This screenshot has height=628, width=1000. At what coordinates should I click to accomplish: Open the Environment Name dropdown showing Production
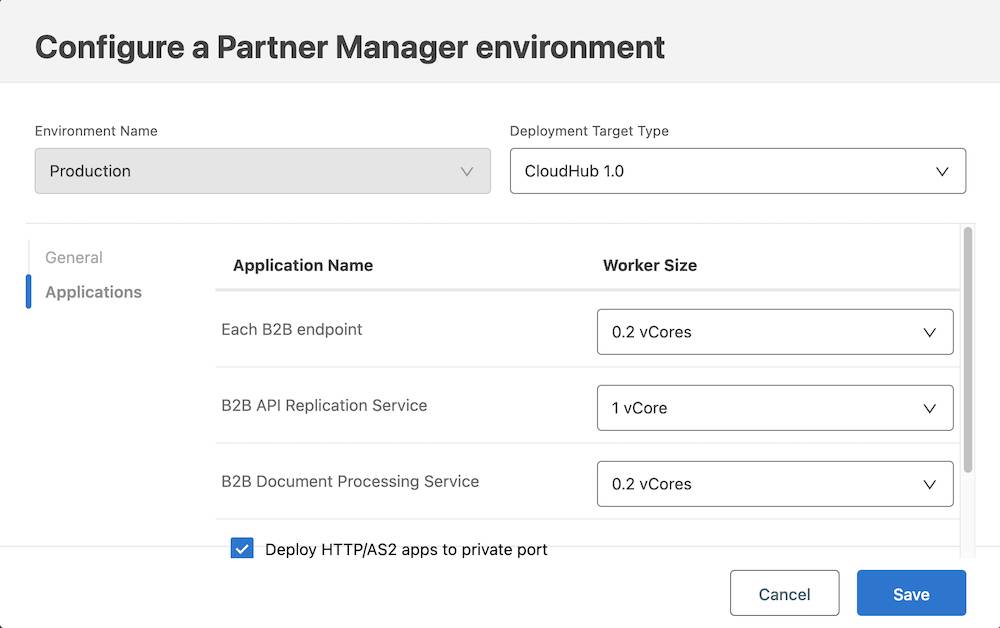coord(263,171)
